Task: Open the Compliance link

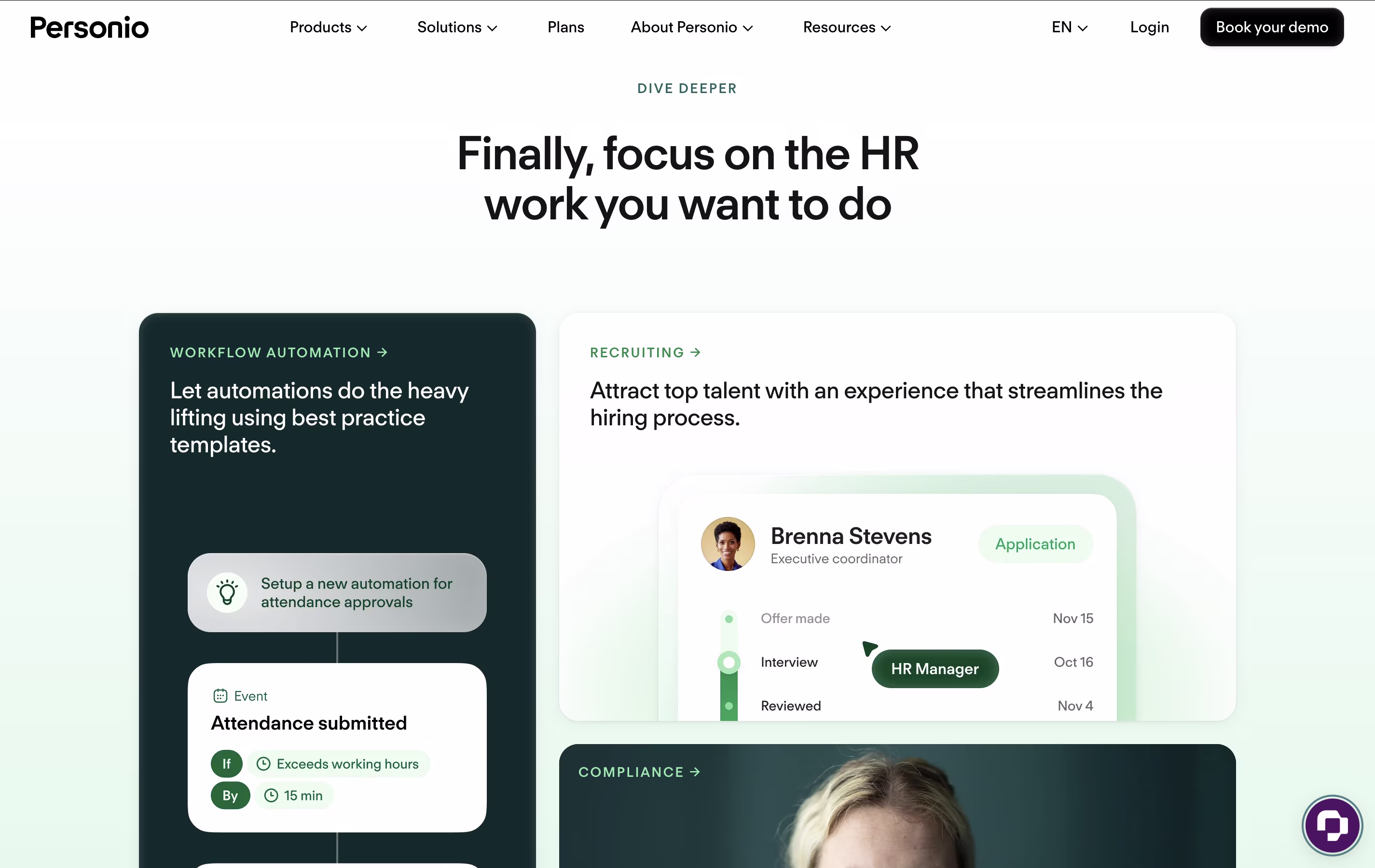Action: tap(640, 772)
